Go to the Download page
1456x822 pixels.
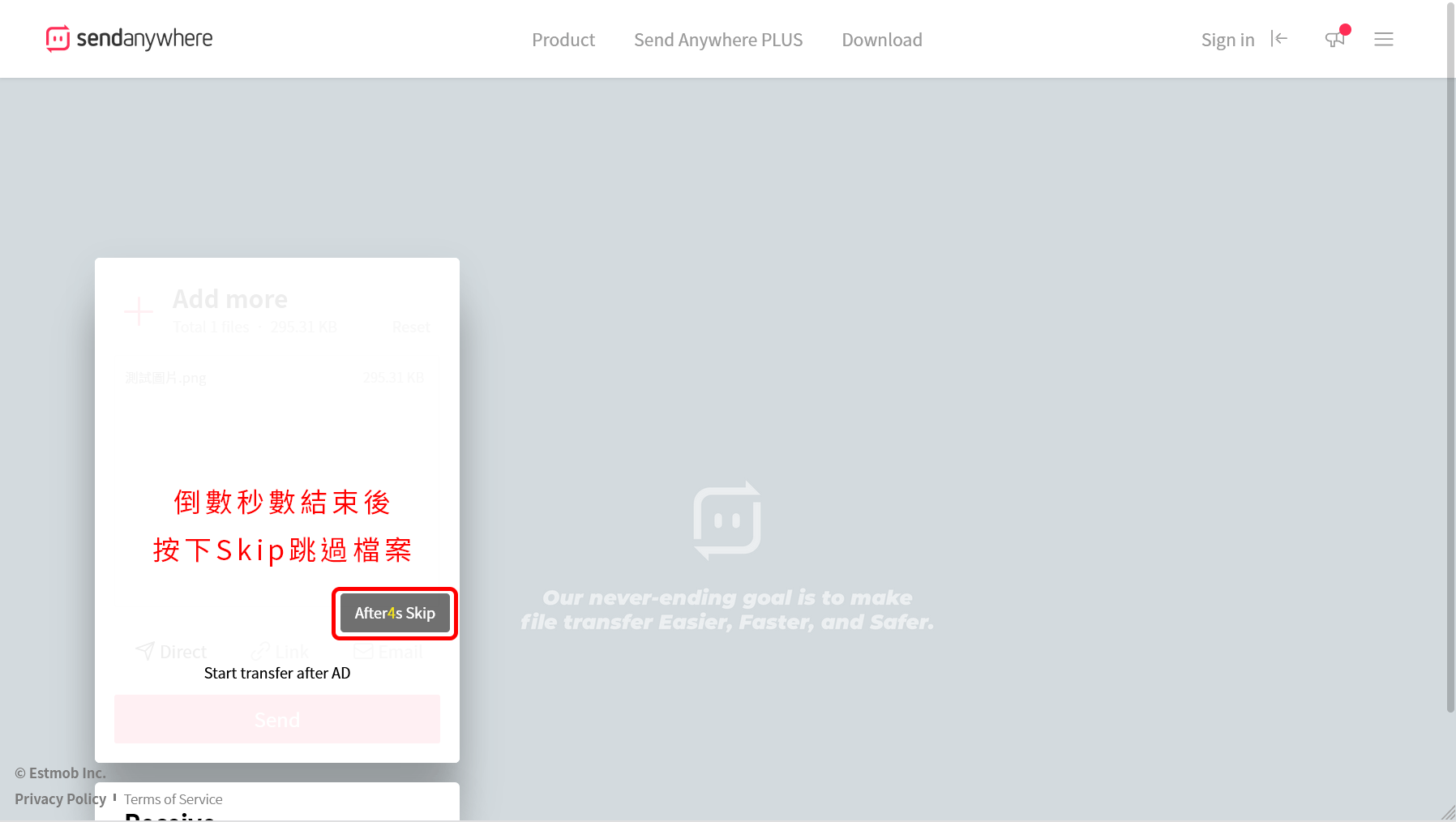click(x=881, y=40)
